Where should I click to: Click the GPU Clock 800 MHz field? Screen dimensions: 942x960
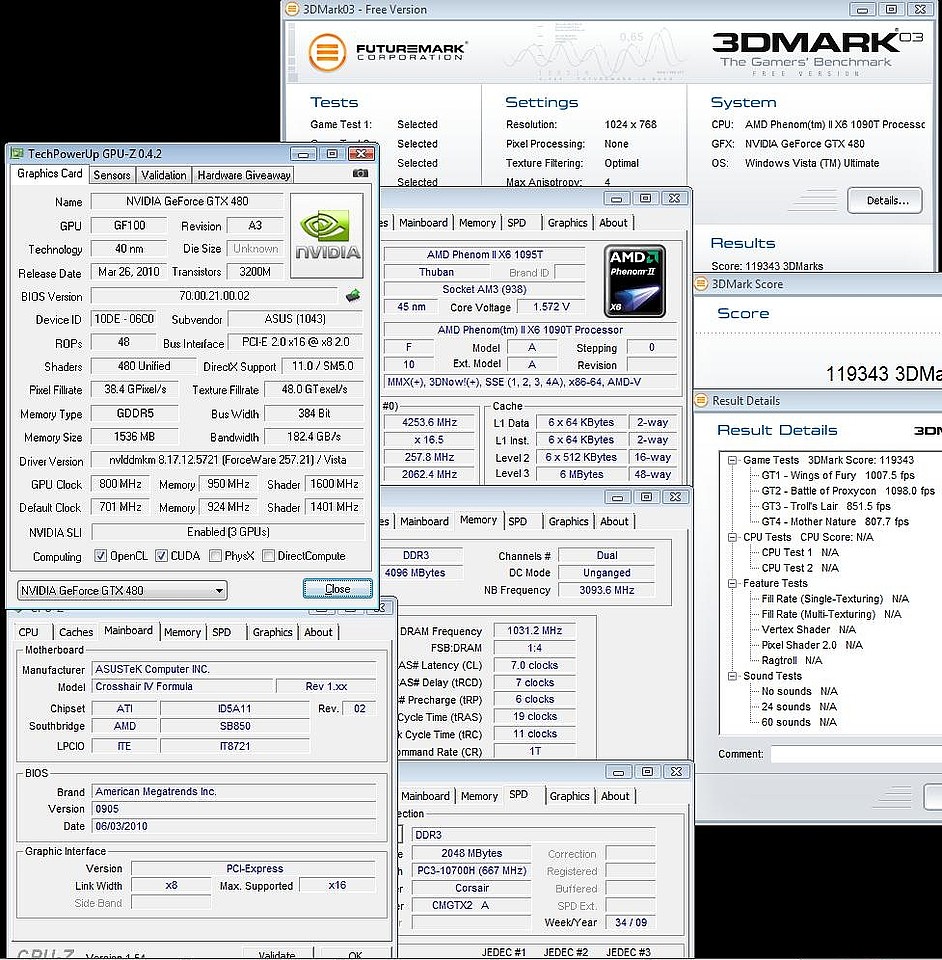point(120,484)
